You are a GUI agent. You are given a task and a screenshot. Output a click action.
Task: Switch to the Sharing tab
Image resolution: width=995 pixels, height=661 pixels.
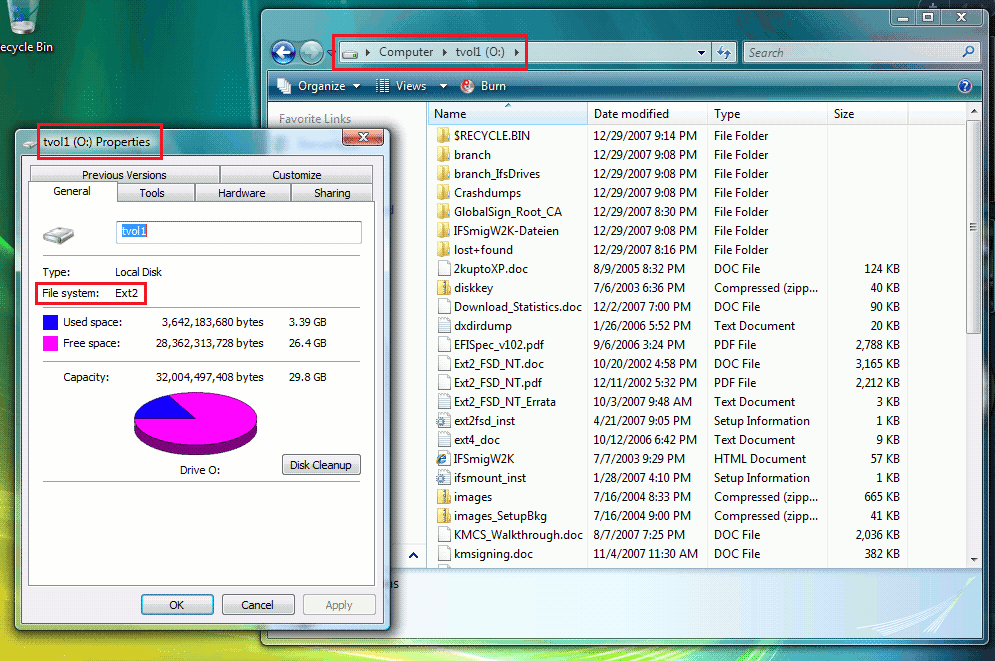(x=332, y=193)
